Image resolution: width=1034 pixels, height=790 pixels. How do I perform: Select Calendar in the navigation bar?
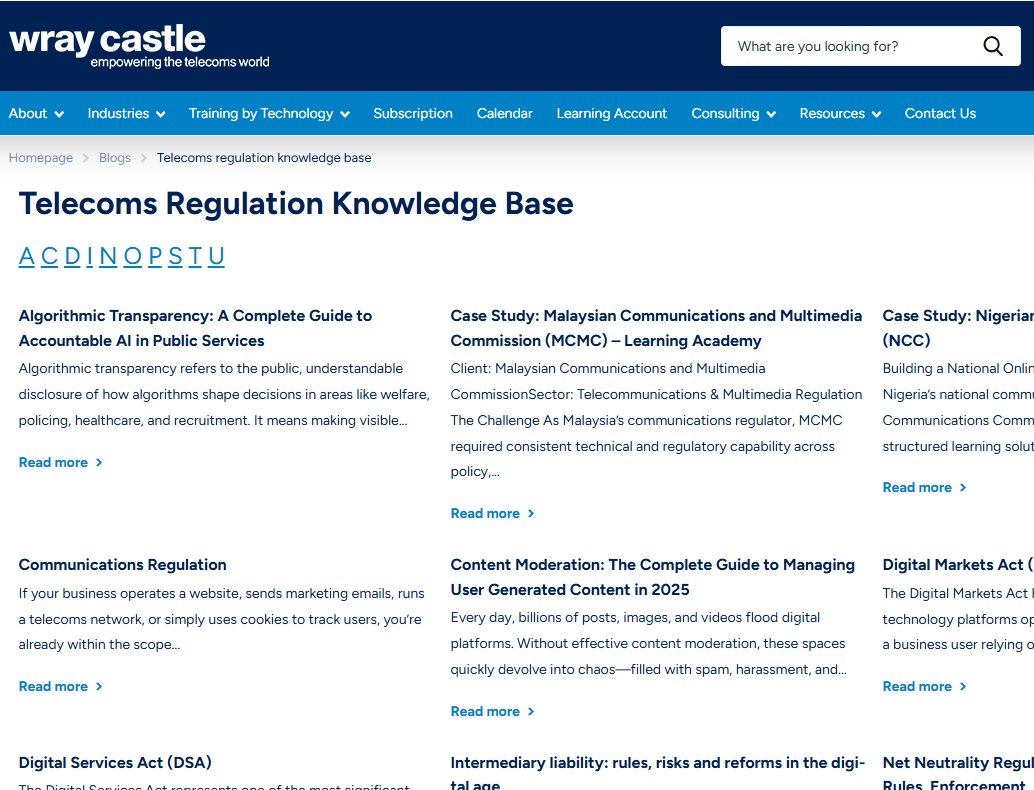[x=504, y=113]
